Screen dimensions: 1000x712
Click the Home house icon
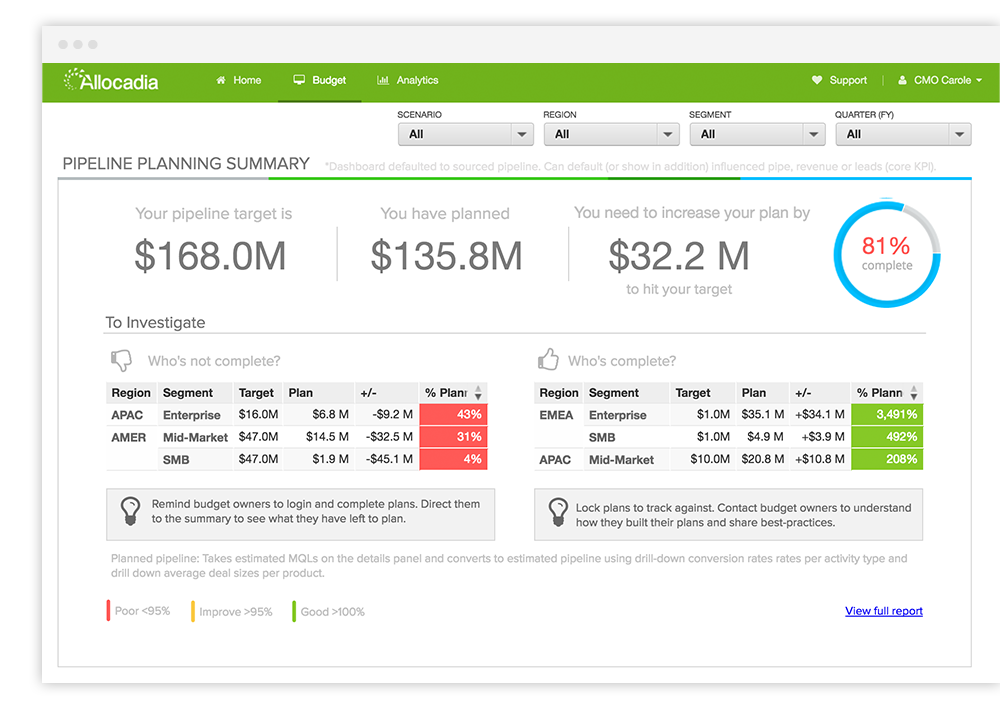[221, 80]
